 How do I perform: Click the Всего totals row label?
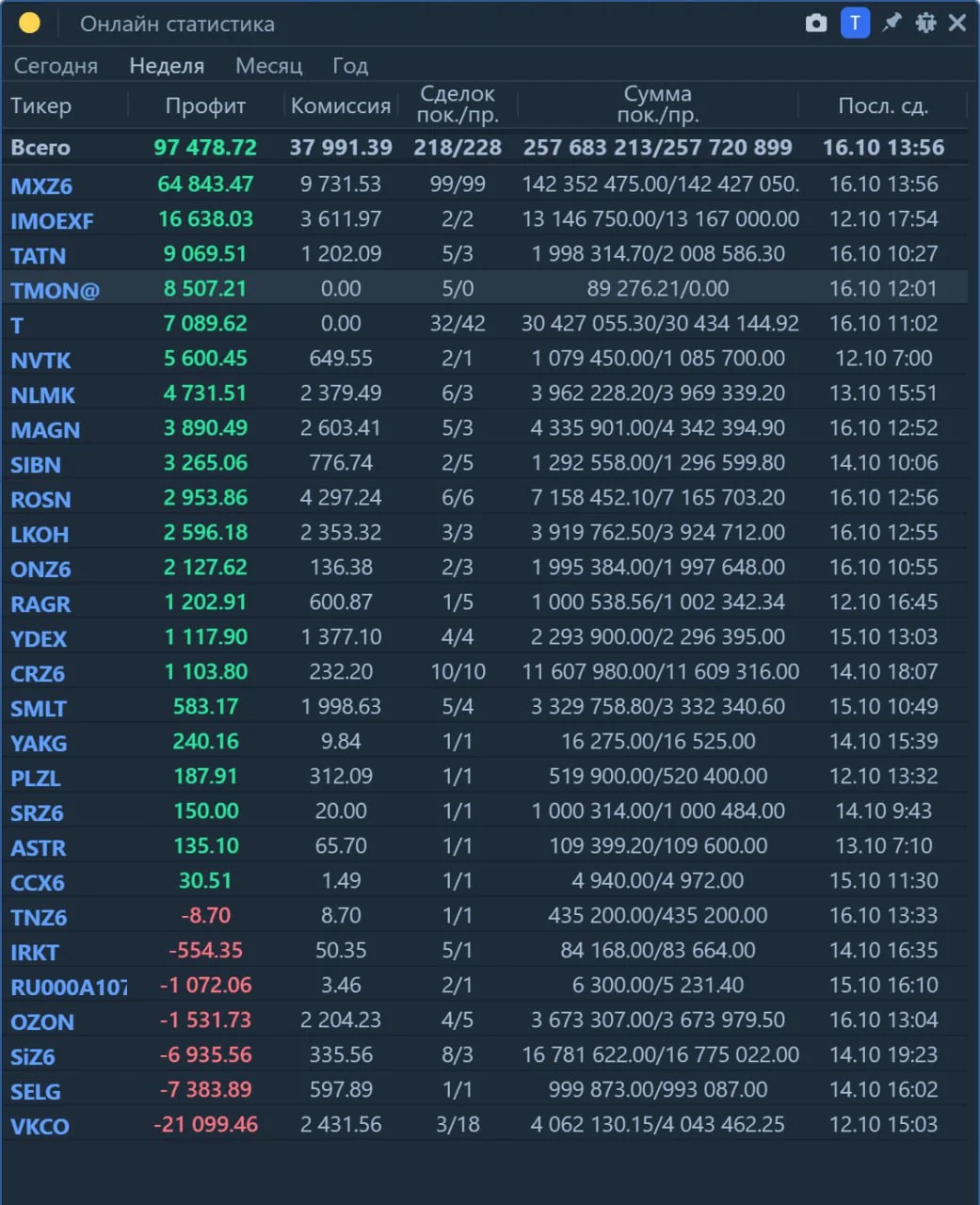(40, 147)
